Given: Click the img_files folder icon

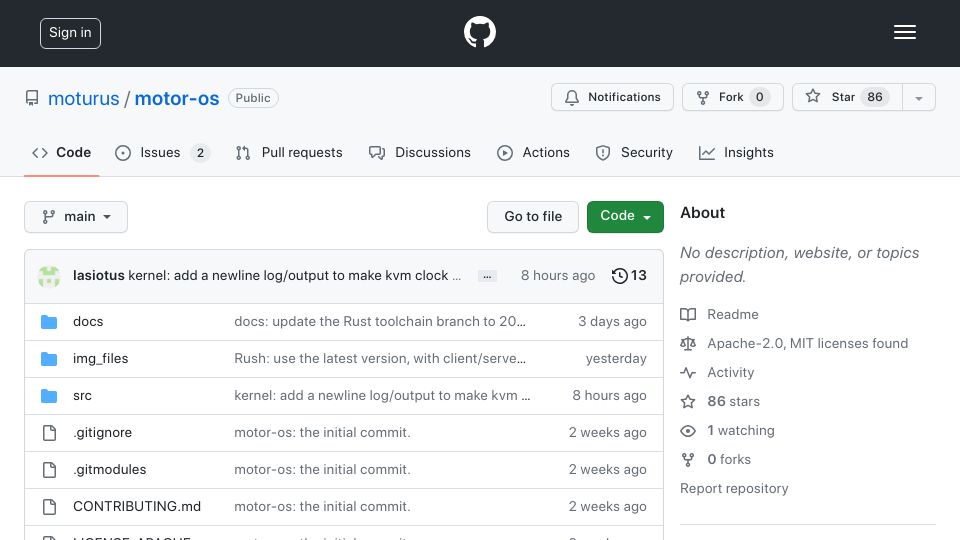Looking at the screenshot, I should click(x=49, y=359).
